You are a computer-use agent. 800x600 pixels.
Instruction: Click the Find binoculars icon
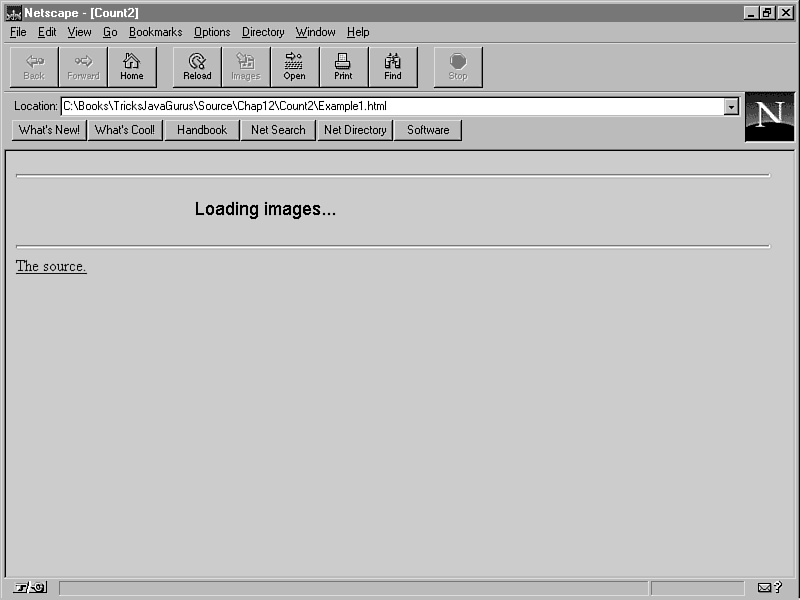(393, 67)
